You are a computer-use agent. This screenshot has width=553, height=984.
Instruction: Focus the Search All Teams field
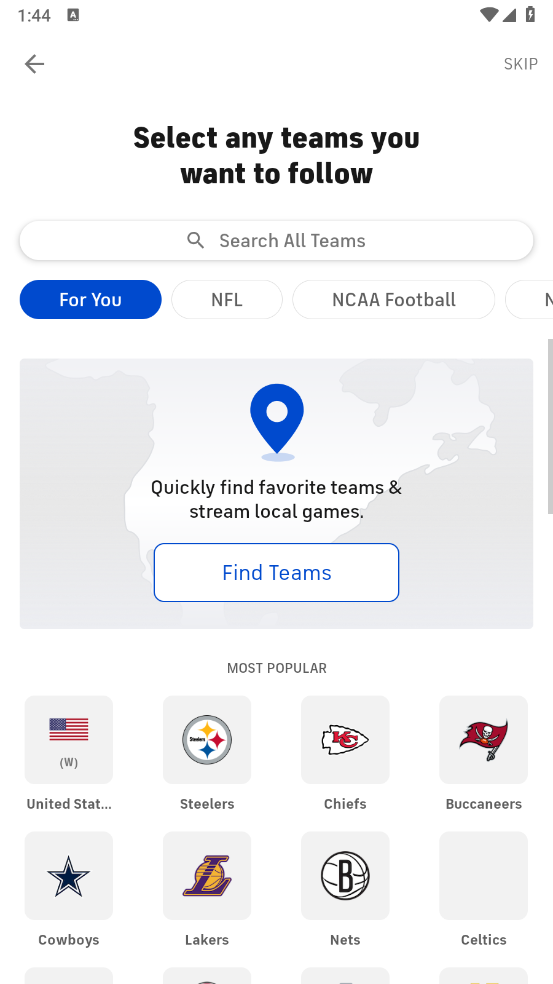[276, 240]
